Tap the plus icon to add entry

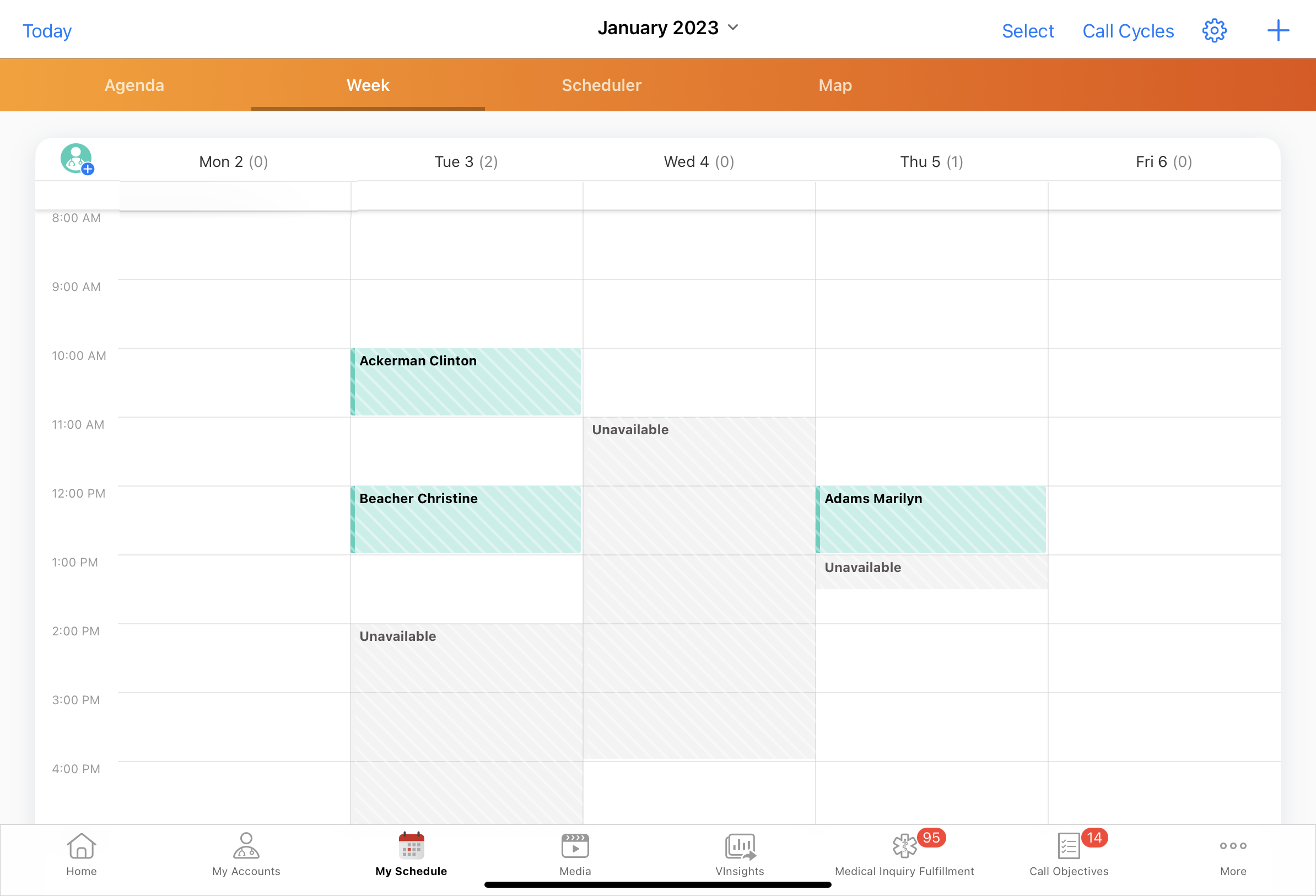tap(1277, 31)
